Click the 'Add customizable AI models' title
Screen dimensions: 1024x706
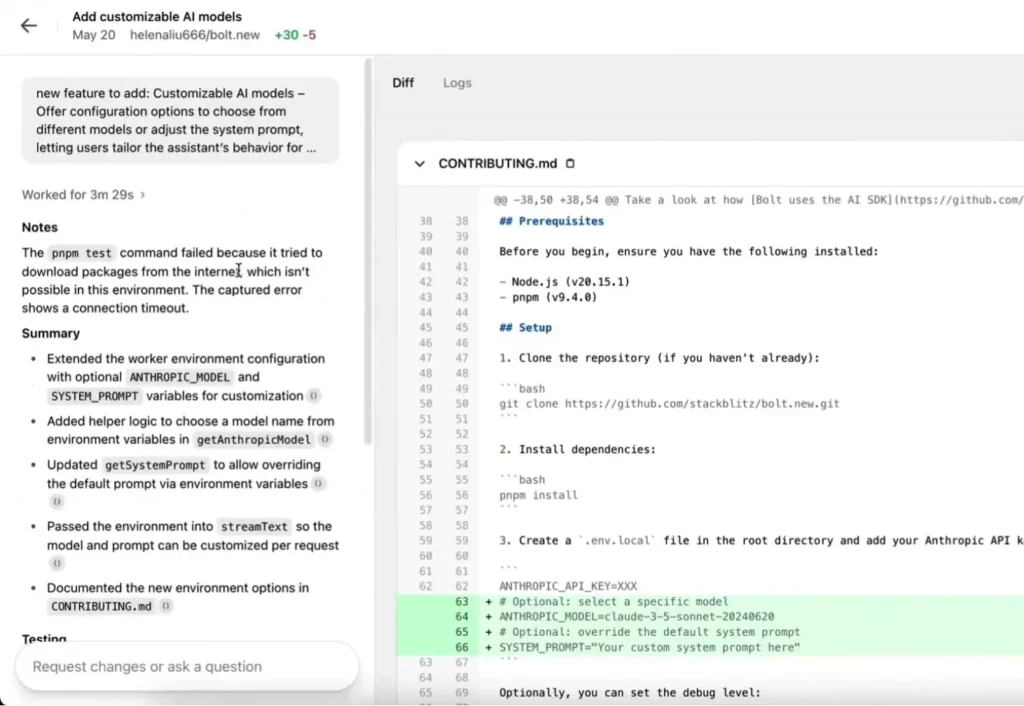coord(157,16)
